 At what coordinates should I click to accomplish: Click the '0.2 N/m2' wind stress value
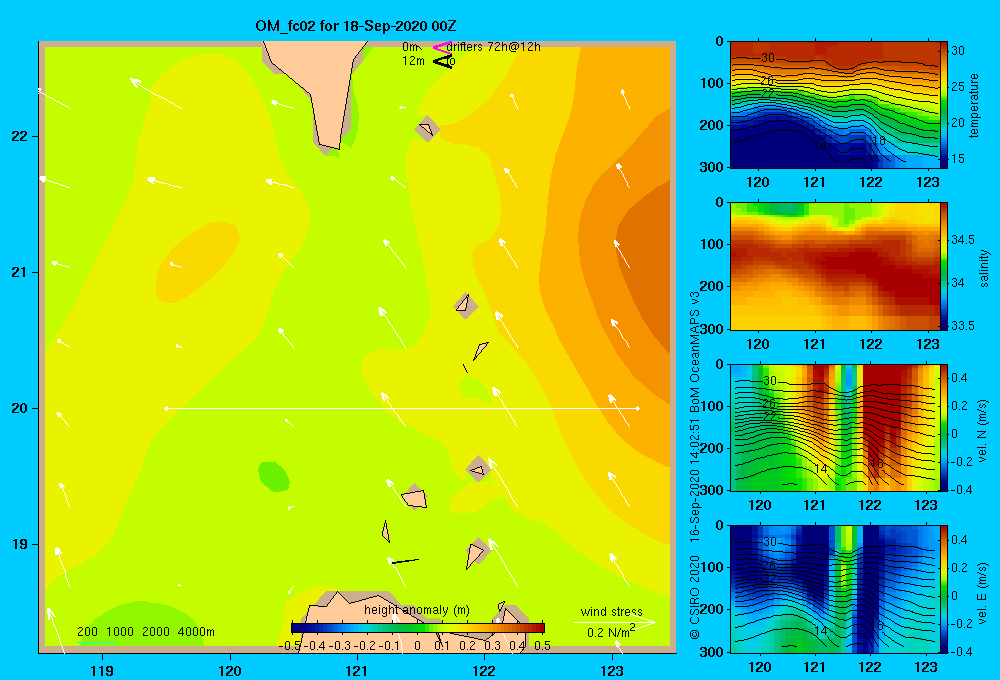(x=611, y=632)
